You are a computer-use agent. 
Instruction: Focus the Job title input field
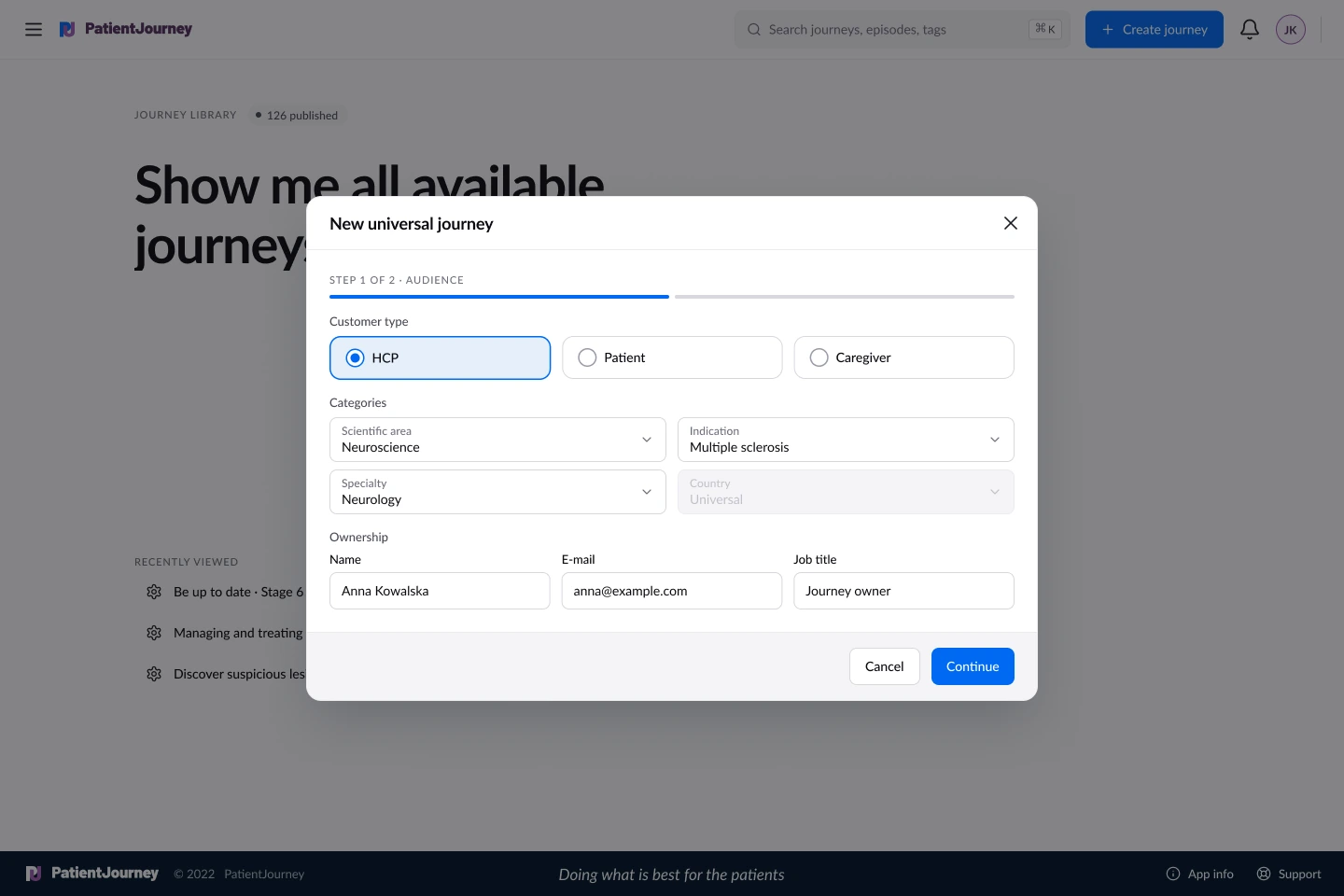click(x=903, y=591)
